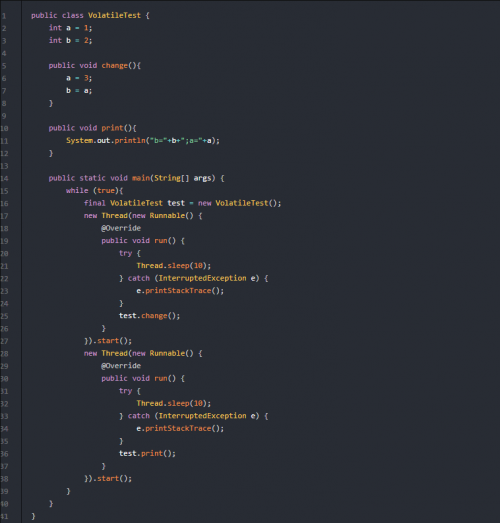This screenshot has width=500, height=523.
Task: Click the 'b = a;' assignment statement
Action: (x=79, y=90)
